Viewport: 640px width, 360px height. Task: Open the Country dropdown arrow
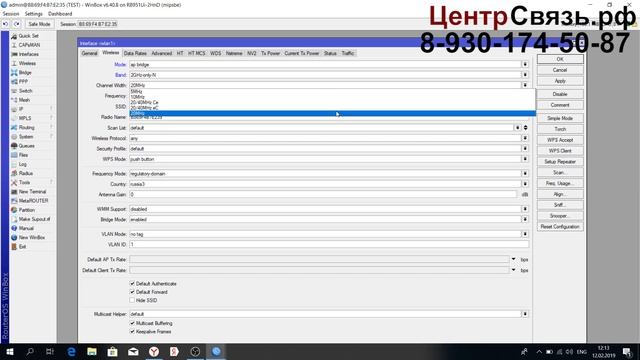(525, 184)
